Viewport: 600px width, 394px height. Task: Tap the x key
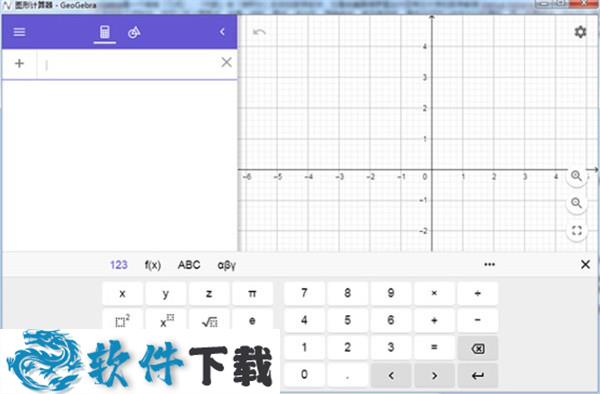[122, 293]
